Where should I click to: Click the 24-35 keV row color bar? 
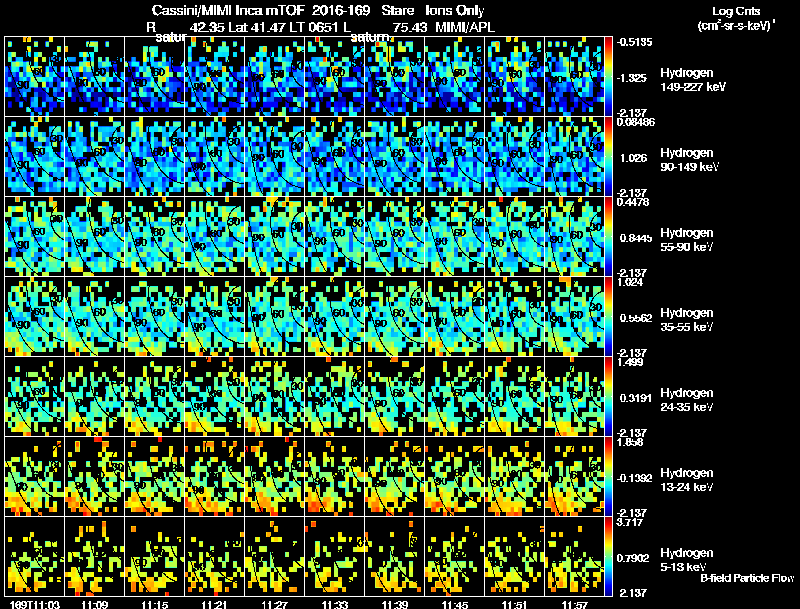pos(608,397)
